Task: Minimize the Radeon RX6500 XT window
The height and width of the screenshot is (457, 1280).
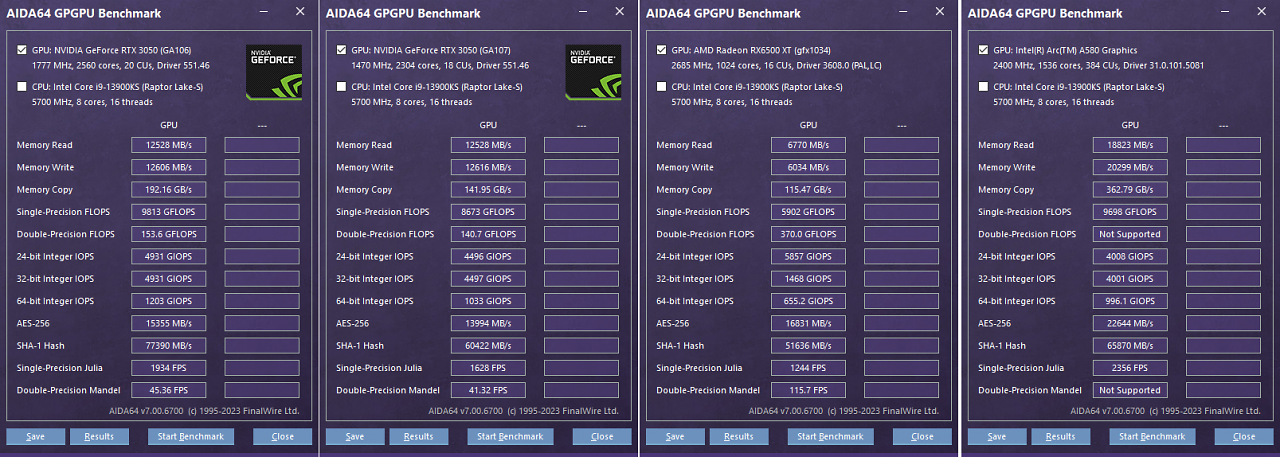Action: 903,12
